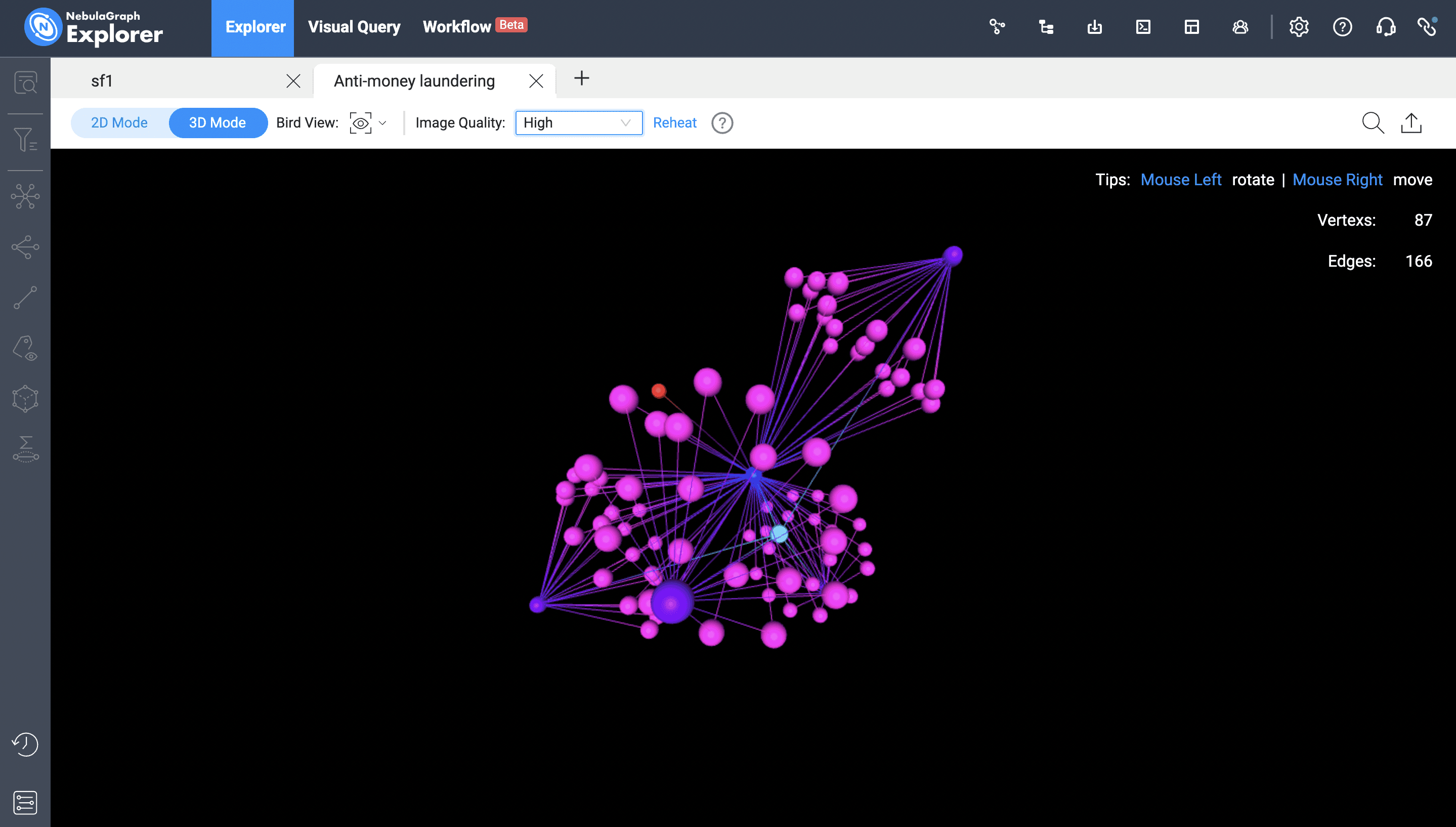Open the search query panel in the sidebar
The image size is (1456, 827).
[25, 82]
